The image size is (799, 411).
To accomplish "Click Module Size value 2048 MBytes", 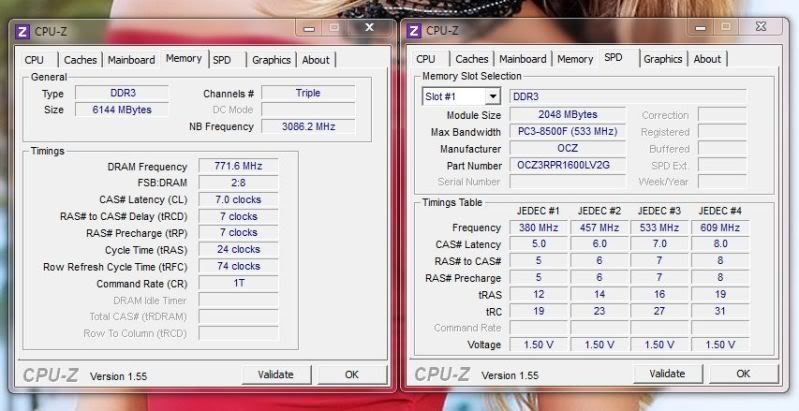I will tap(568, 115).
